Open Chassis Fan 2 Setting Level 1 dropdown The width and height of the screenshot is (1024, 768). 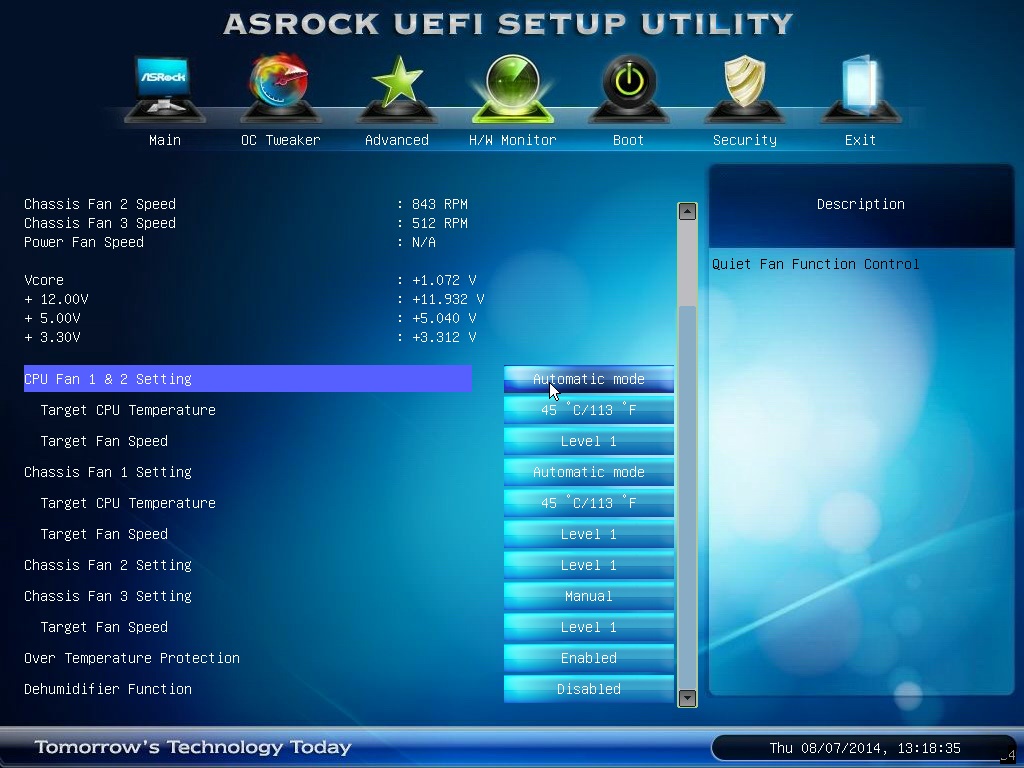coord(588,565)
